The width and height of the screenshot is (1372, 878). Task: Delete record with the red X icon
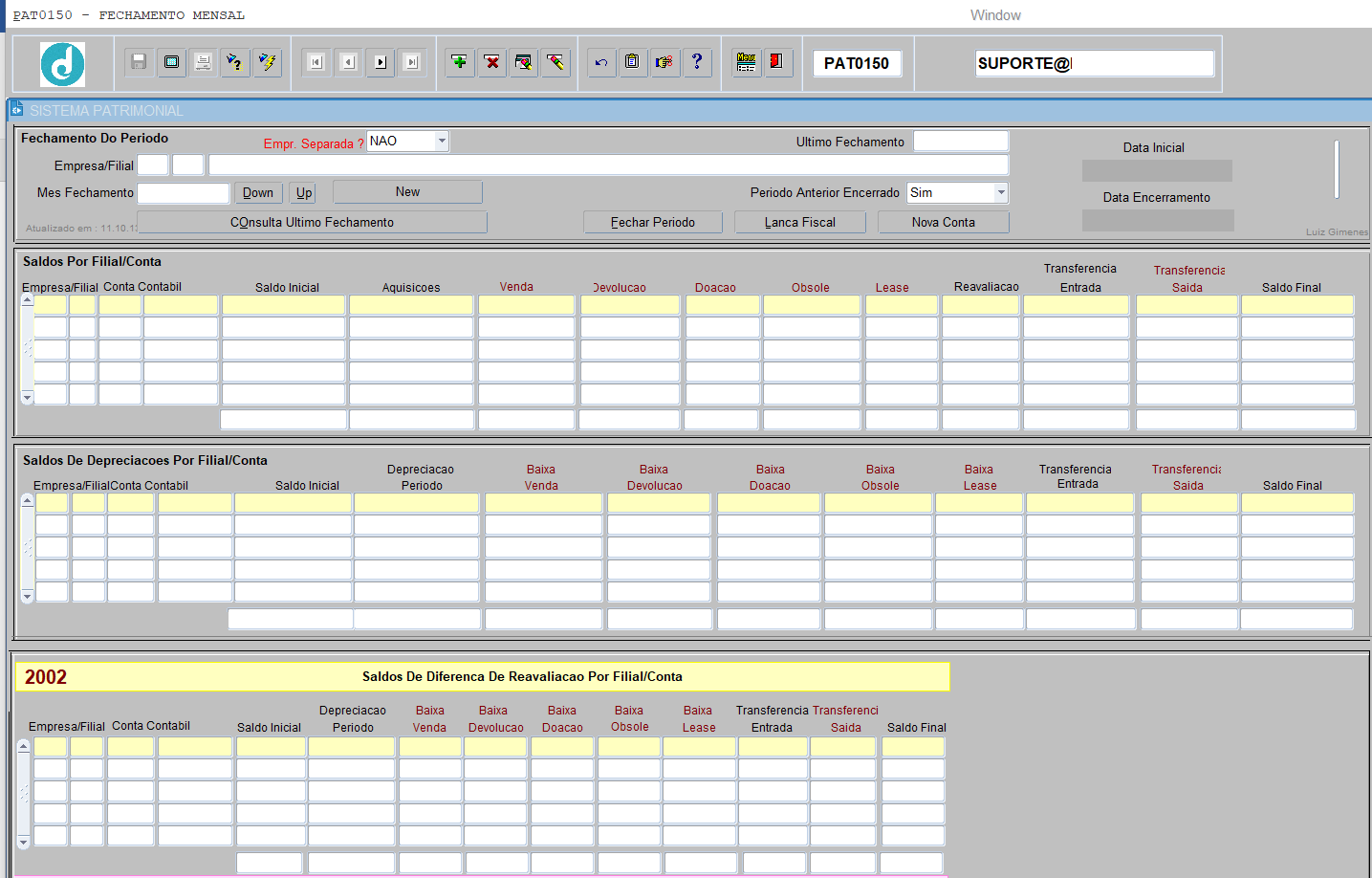coord(492,62)
